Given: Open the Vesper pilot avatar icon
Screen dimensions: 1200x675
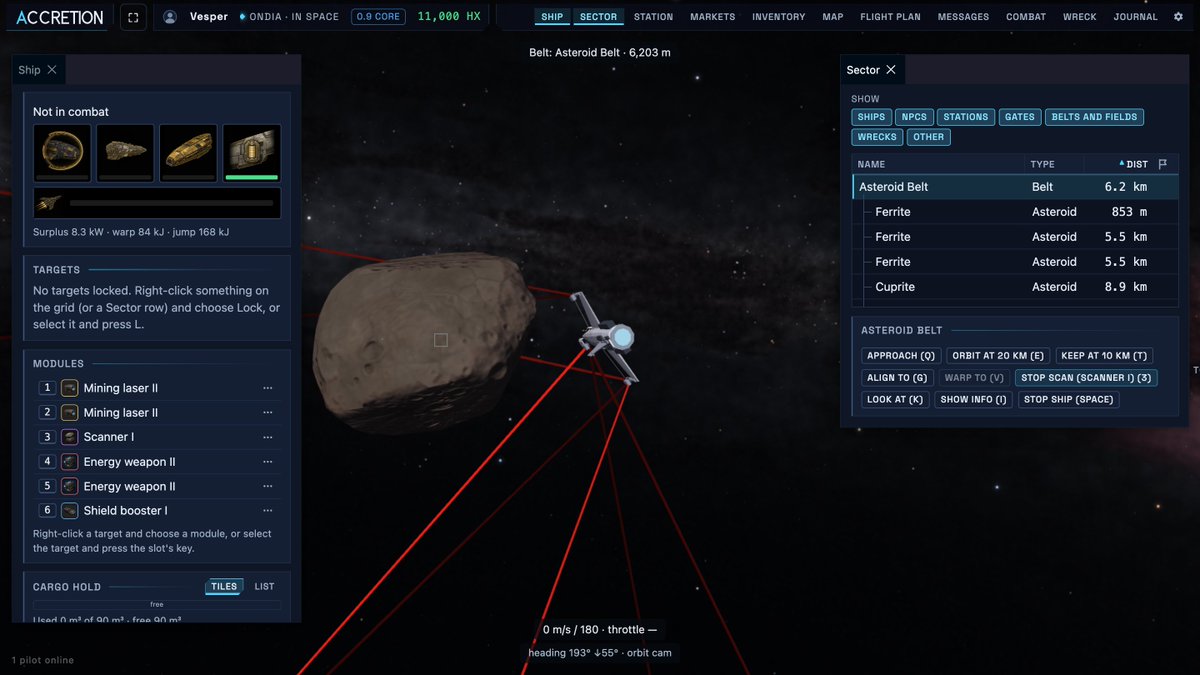Looking at the screenshot, I should pyautogui.click(x=170, y=17).
